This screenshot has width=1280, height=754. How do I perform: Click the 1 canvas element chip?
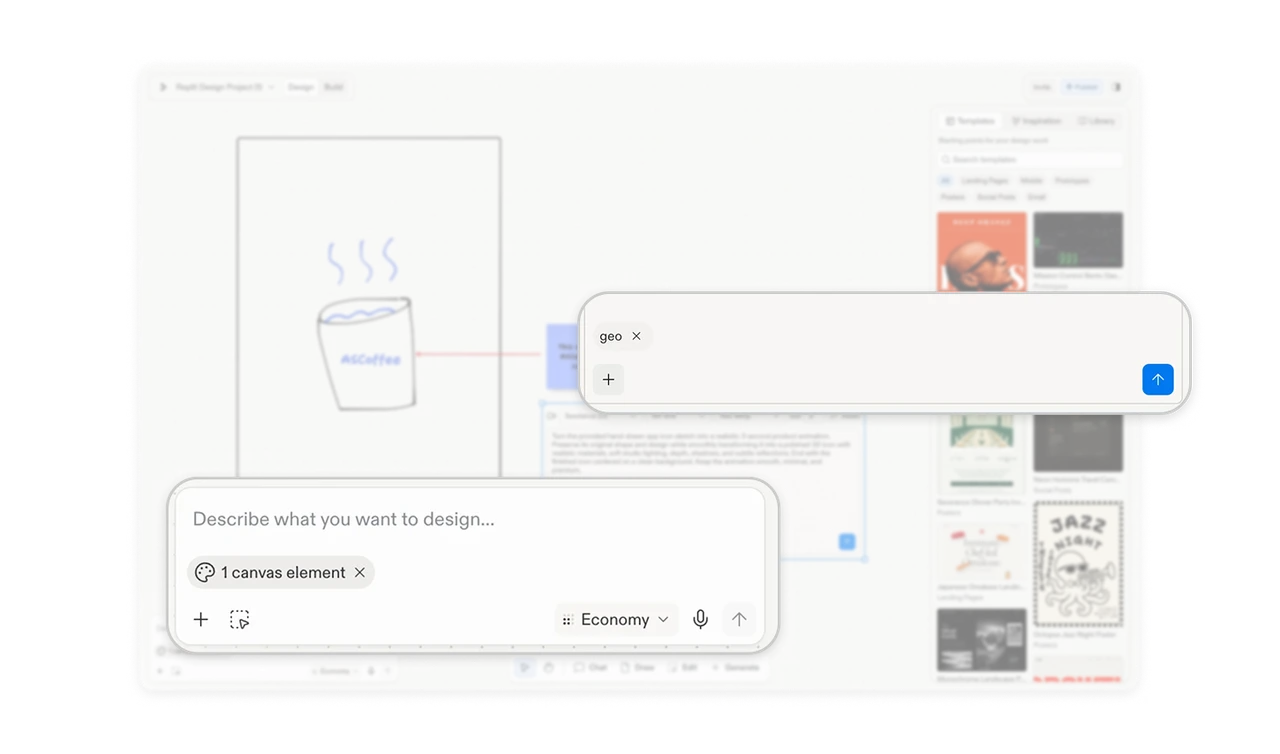(281, 572)
